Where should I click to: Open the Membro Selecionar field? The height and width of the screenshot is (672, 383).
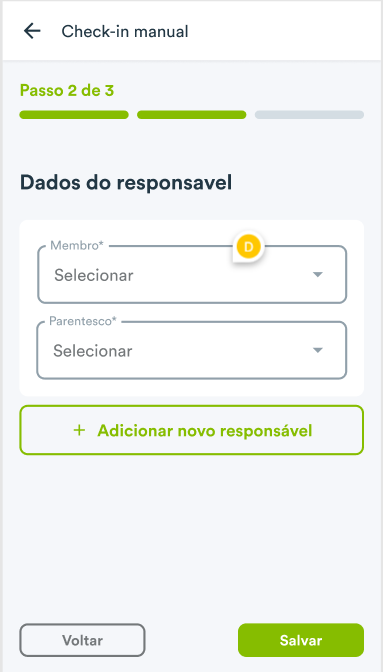click(x=192, y=274)
